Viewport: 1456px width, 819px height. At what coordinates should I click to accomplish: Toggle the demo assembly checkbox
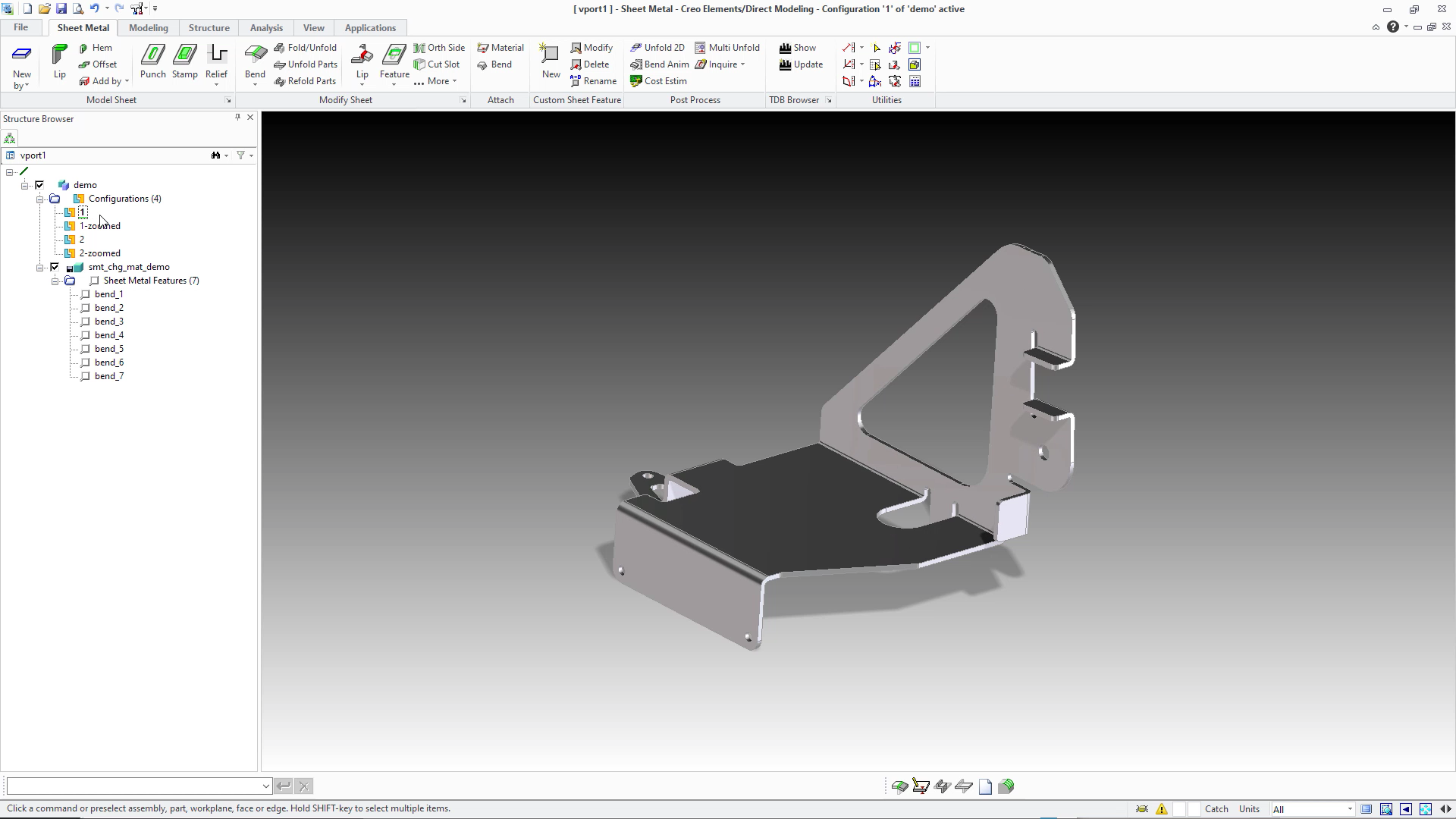click(x=39, y=185)
